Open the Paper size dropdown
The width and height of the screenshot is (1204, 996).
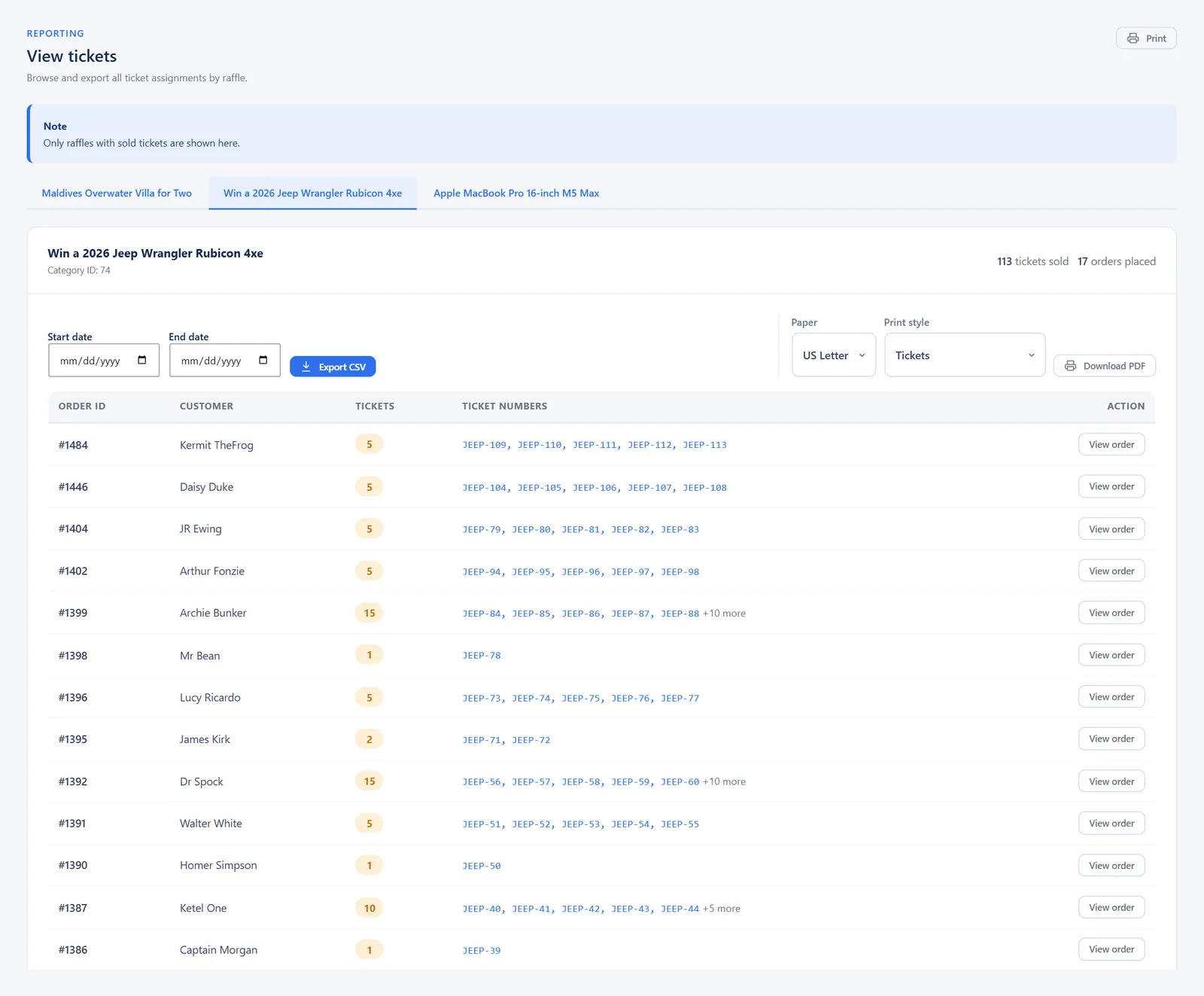click(x=834, y=355)
